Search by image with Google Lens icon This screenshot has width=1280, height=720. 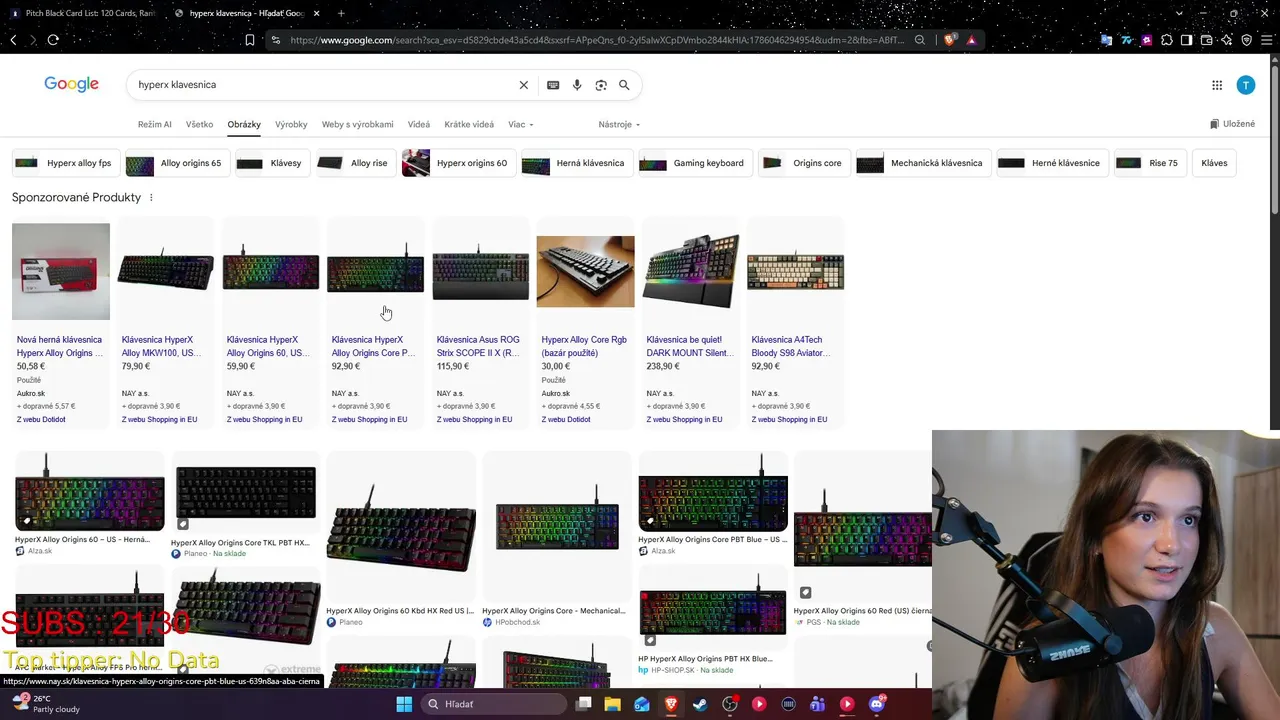601,85
